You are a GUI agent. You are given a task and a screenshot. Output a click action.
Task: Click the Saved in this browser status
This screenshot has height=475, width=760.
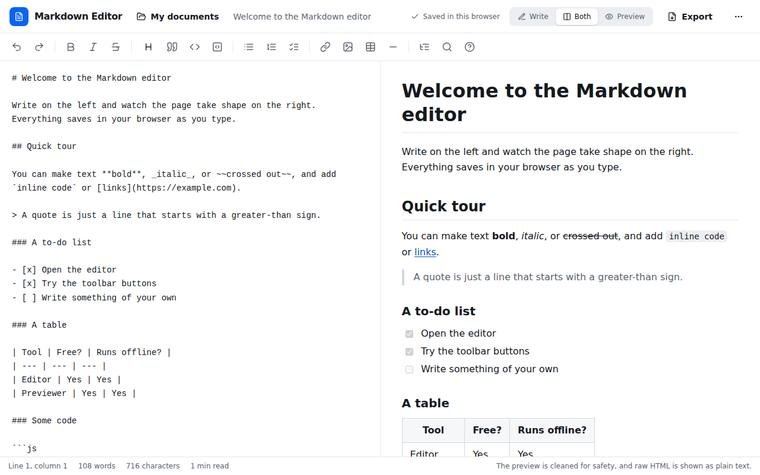coord(455,16)
